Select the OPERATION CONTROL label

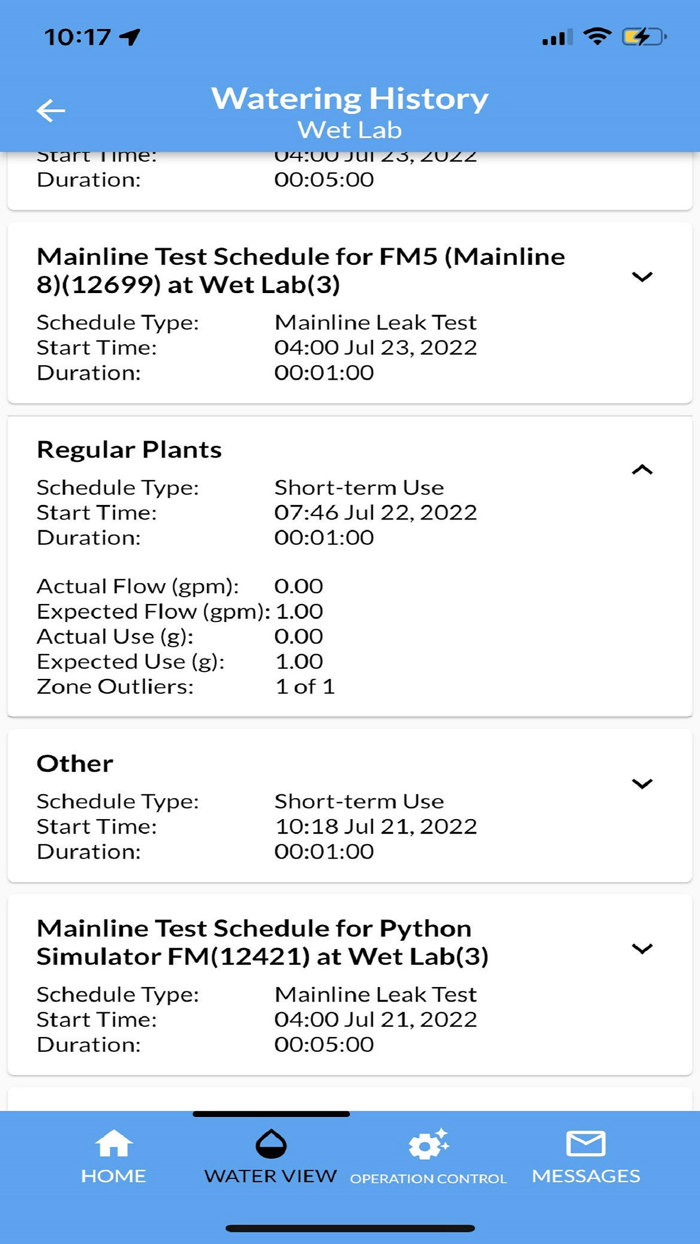(428, 1178)
